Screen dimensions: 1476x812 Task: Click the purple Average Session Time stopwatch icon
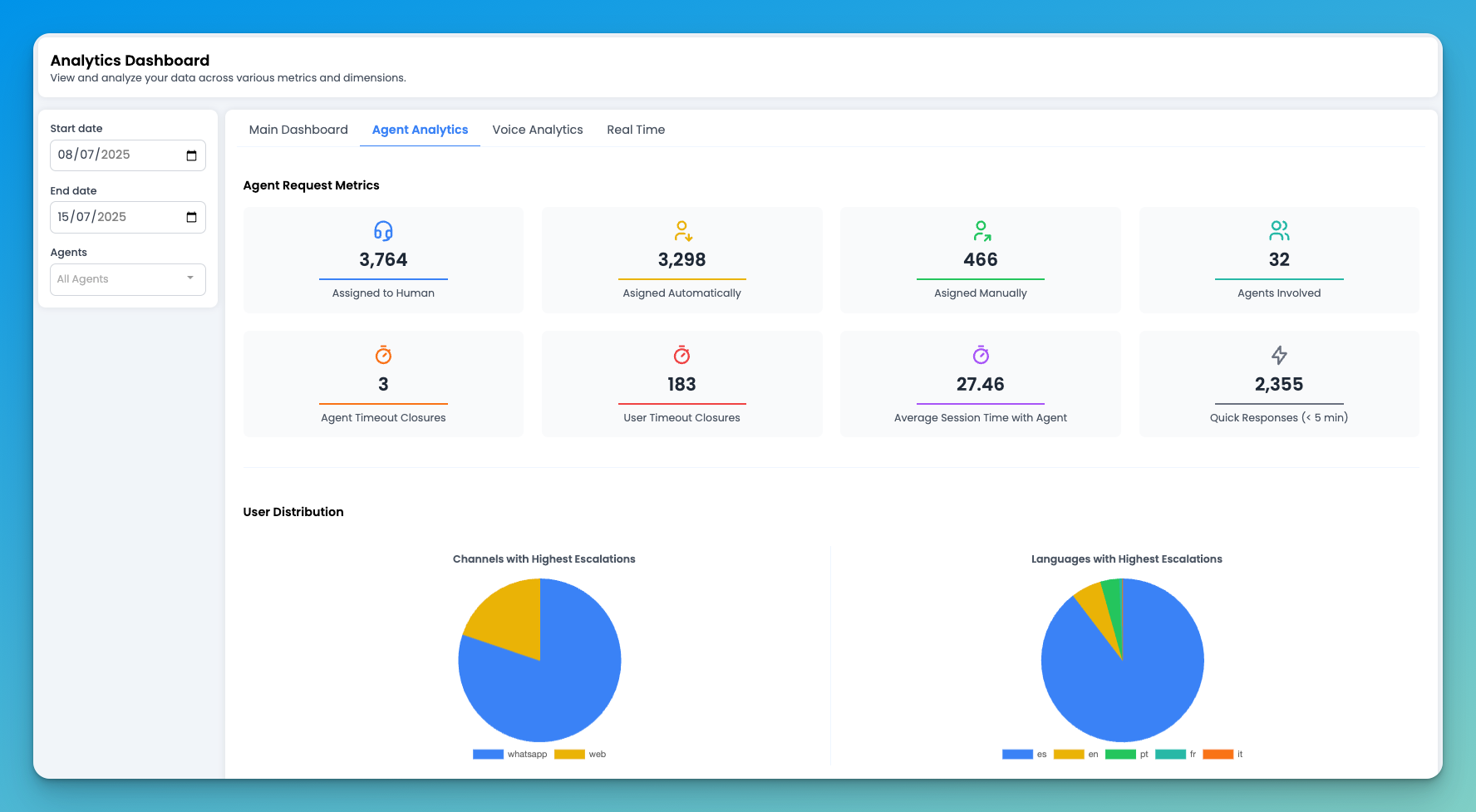click(x=980, y=356)
